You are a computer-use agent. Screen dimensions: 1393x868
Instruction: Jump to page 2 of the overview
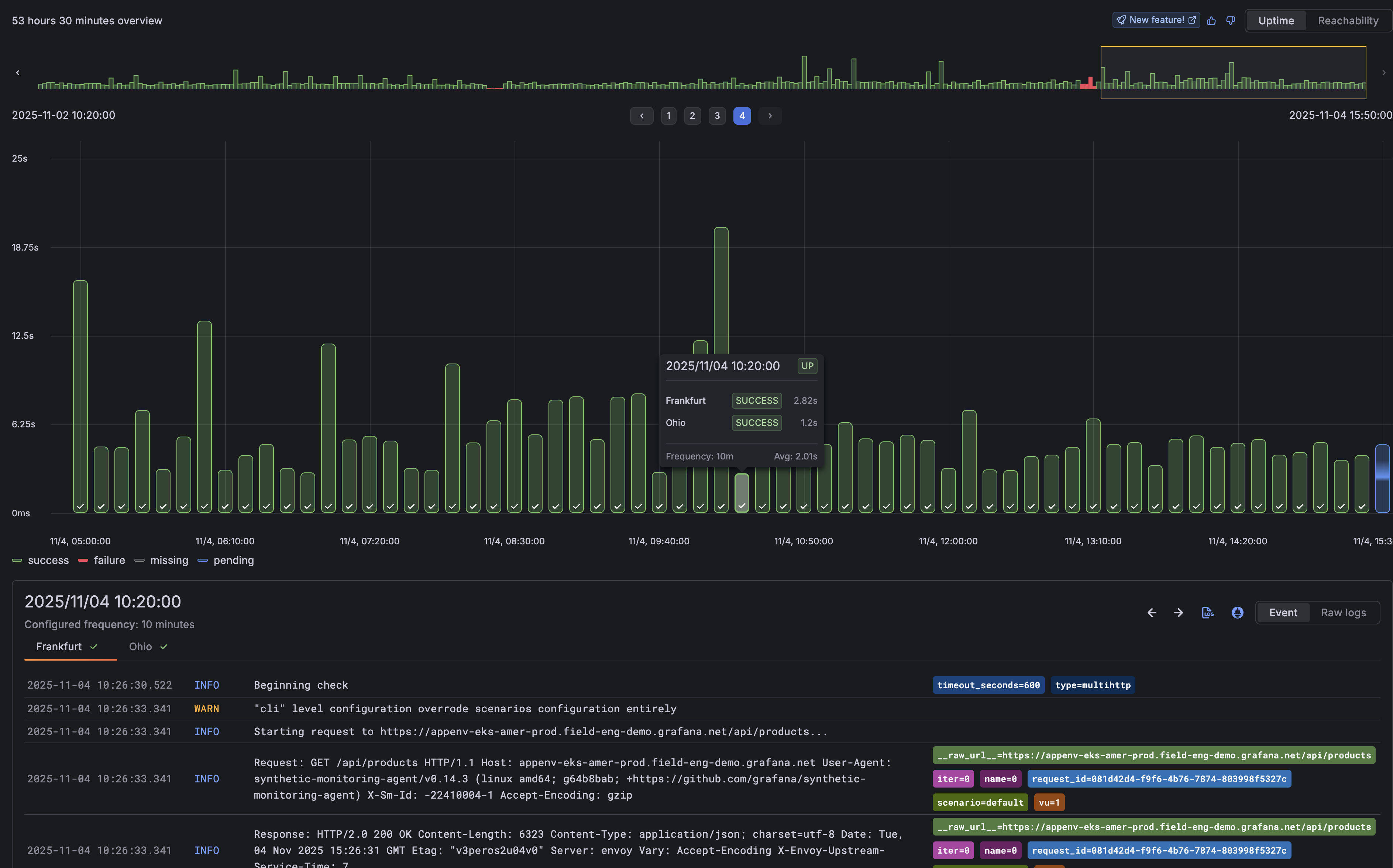pyautogui.click(x=692, y=116)
